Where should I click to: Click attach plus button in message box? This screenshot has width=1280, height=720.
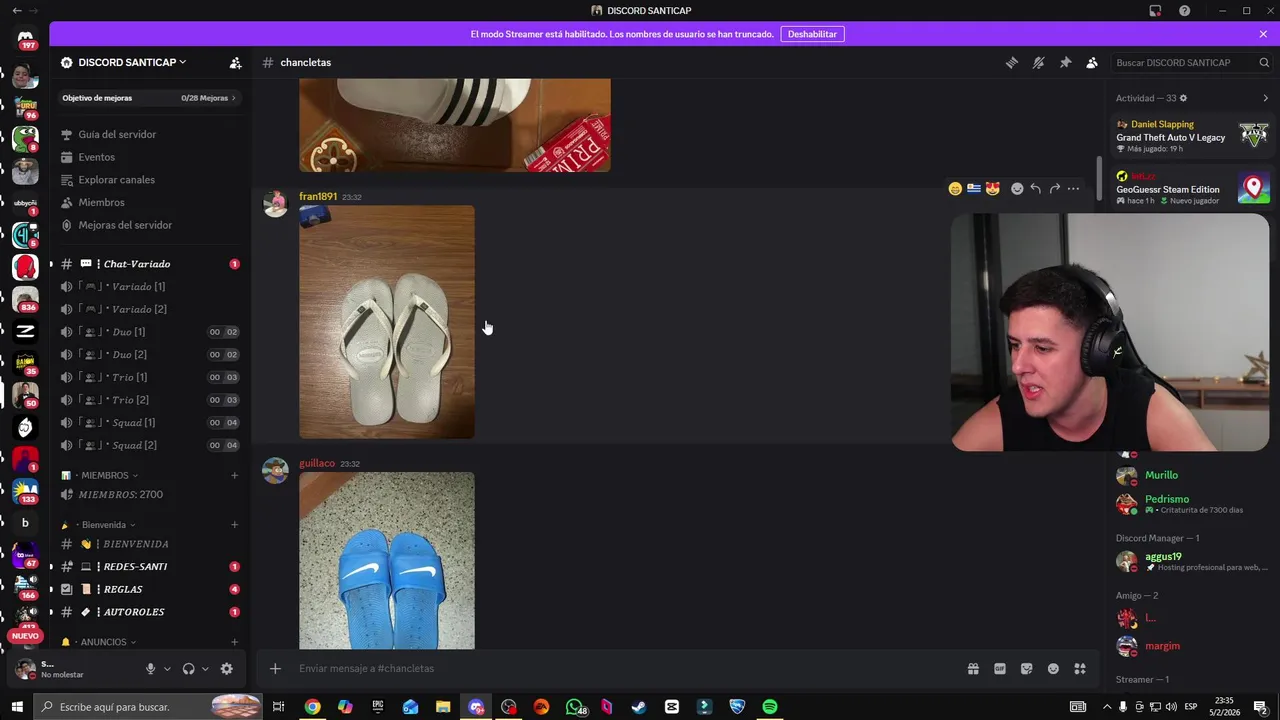click(x=275, y=668)
